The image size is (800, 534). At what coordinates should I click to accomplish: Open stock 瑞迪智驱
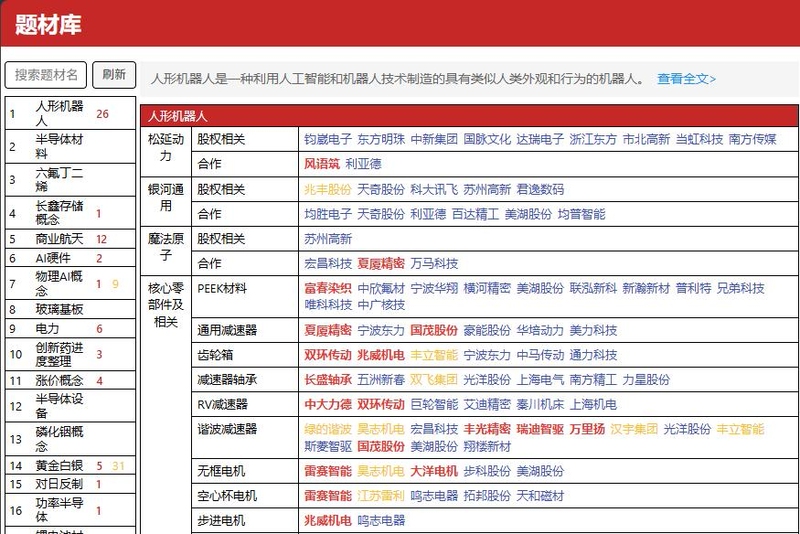pos(540,429)
